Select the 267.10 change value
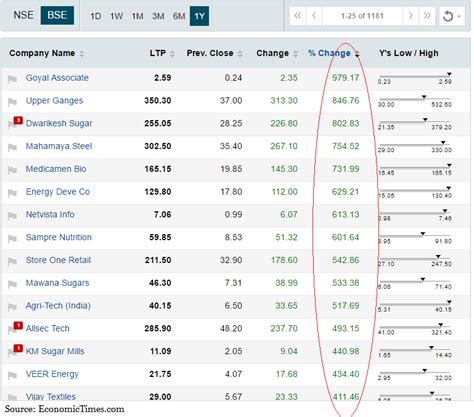 [x=284, y=146]
